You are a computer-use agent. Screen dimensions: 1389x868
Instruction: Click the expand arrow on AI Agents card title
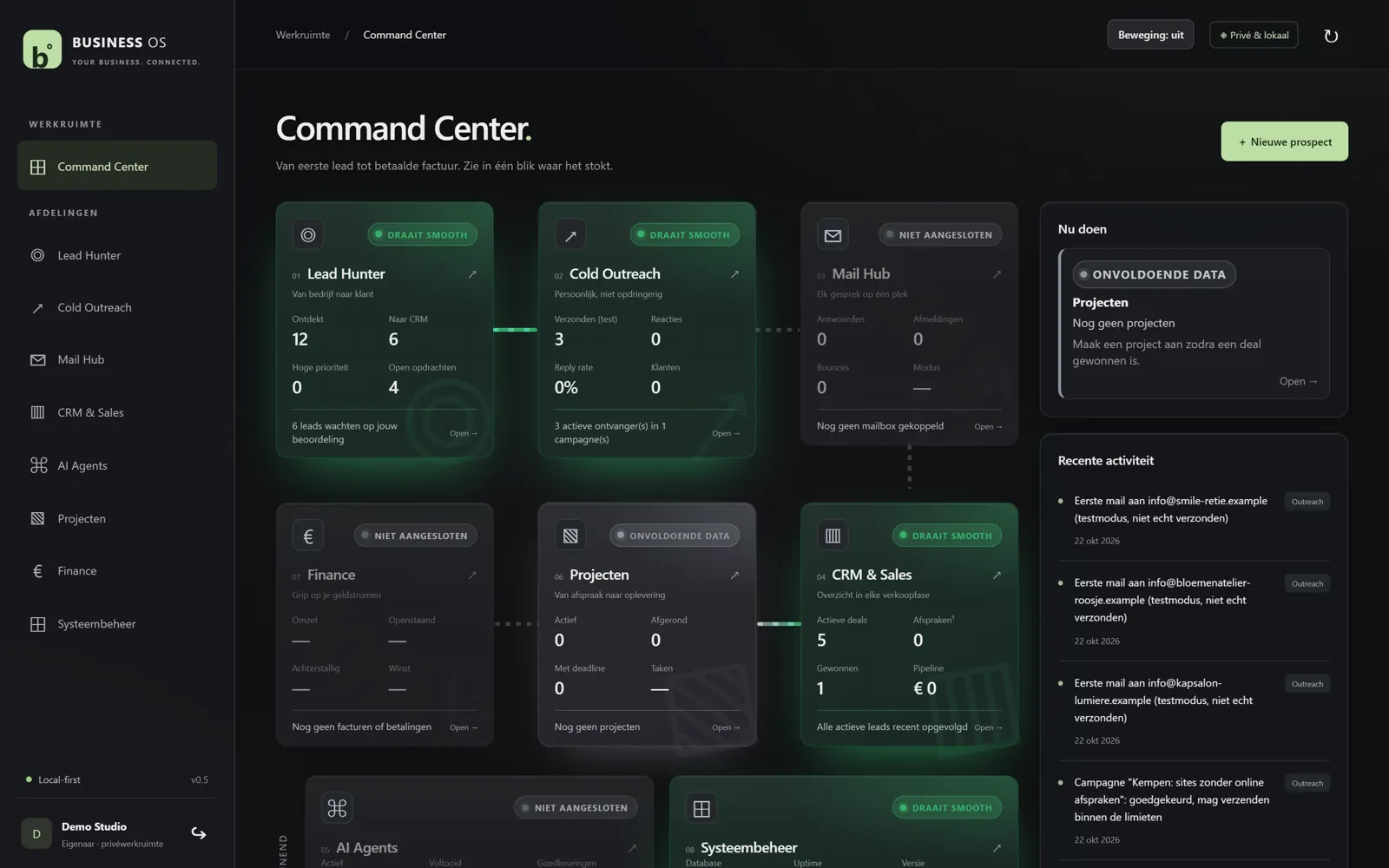click(x=632, y=848)
